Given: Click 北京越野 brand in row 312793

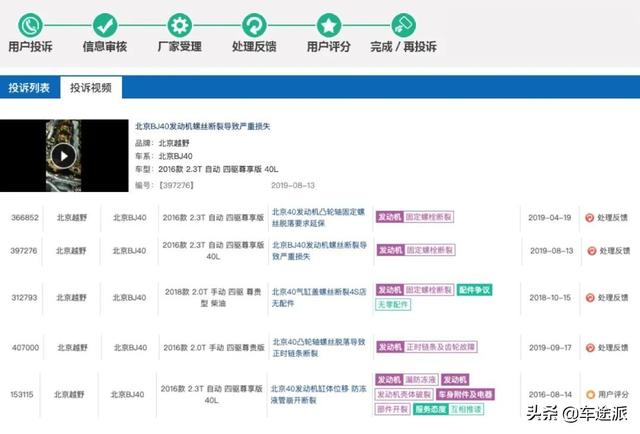Looking at the screenshot, I should click(x=71, y=298).
